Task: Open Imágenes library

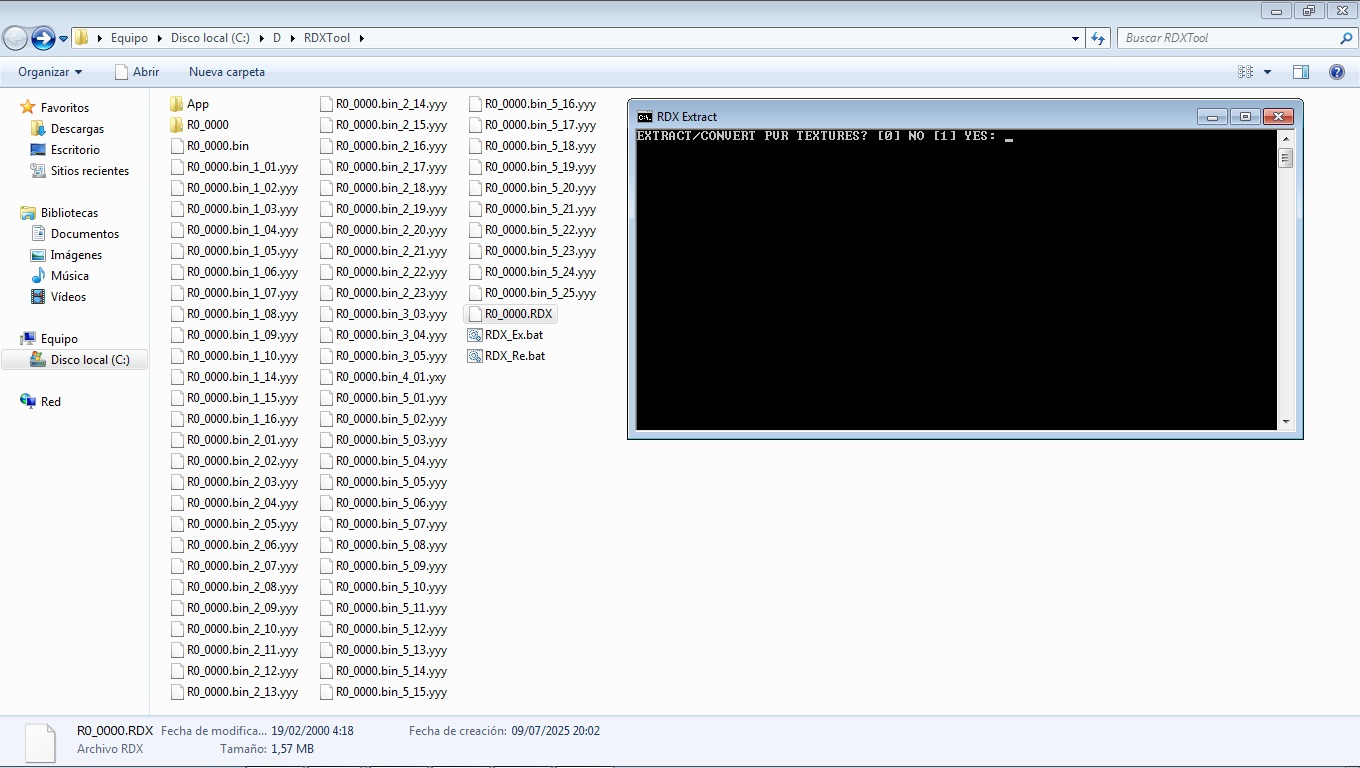Action: 76,255
